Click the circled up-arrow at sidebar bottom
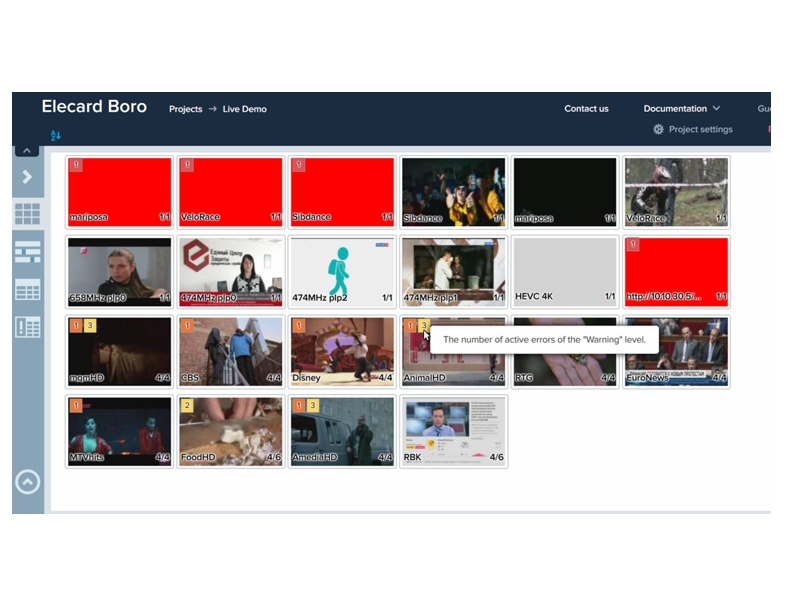800x600 pixels. (28, 482)
